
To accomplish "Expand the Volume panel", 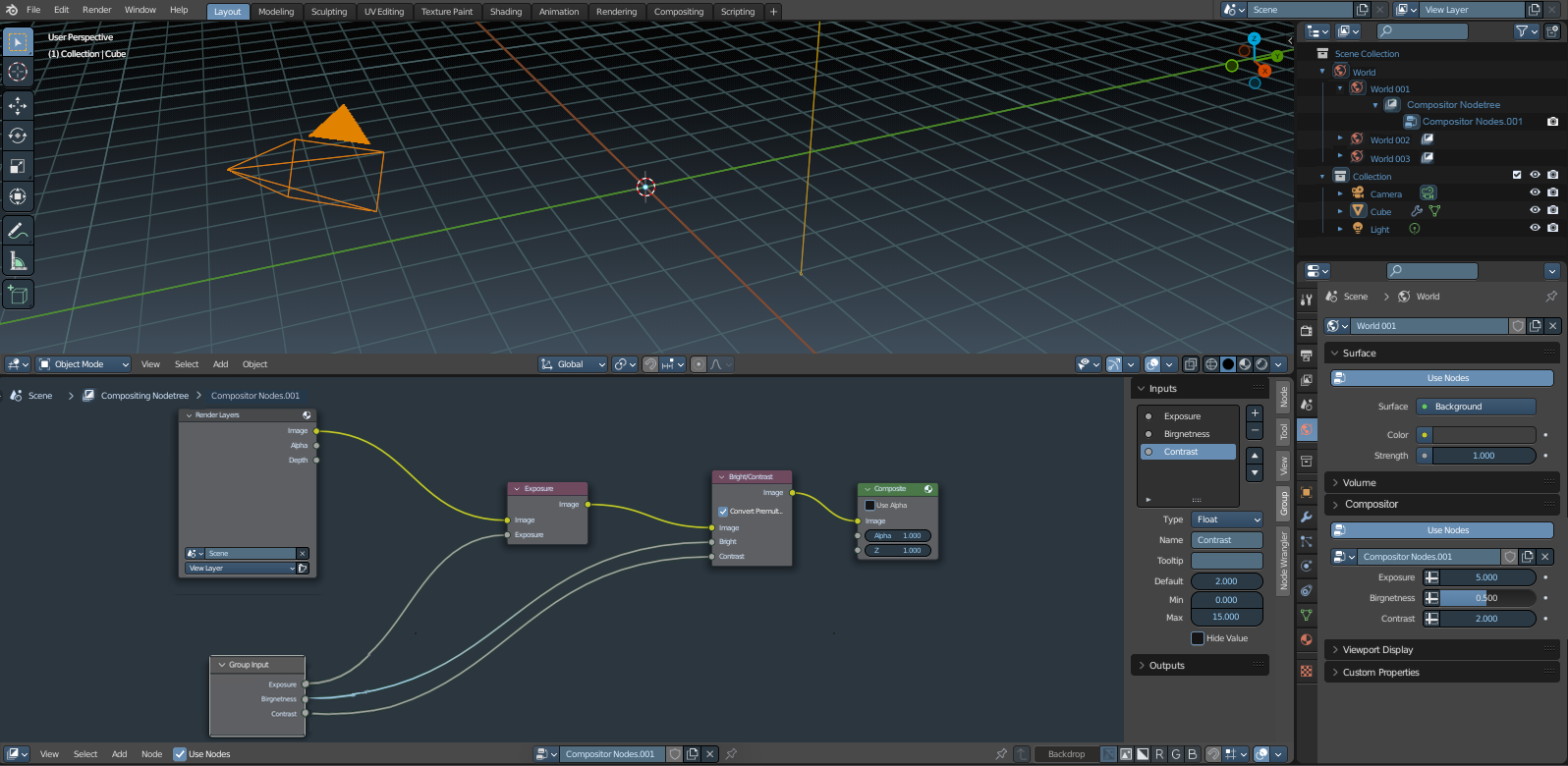I will pos(1442,483).
